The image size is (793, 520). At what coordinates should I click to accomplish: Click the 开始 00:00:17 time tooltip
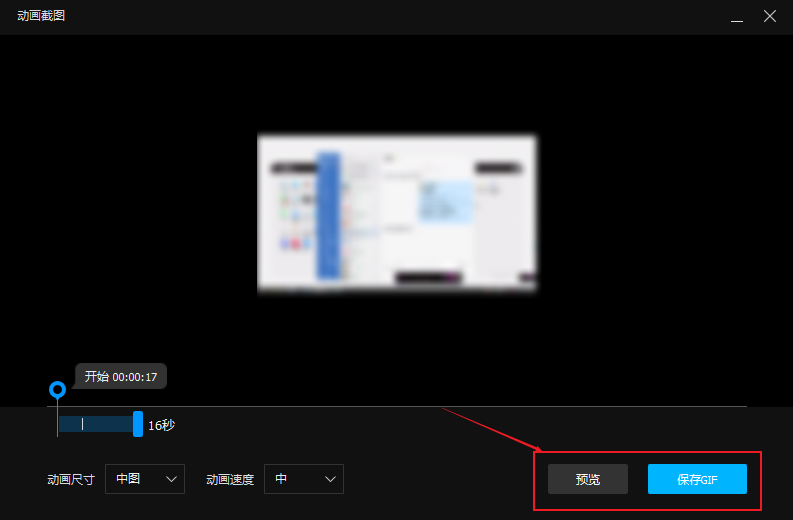(120, 376)
